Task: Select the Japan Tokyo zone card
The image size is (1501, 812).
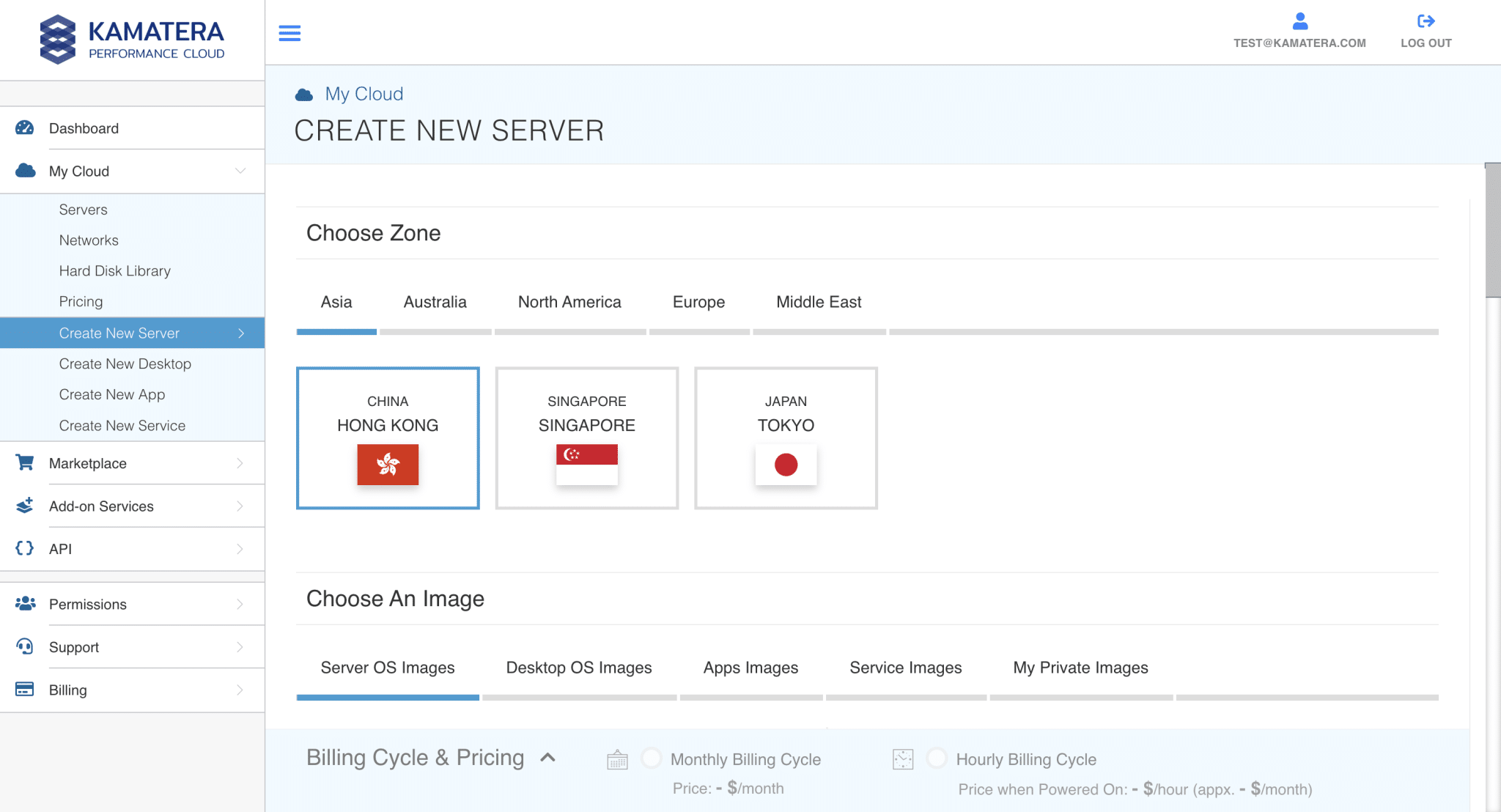Action: coord(786,438)
